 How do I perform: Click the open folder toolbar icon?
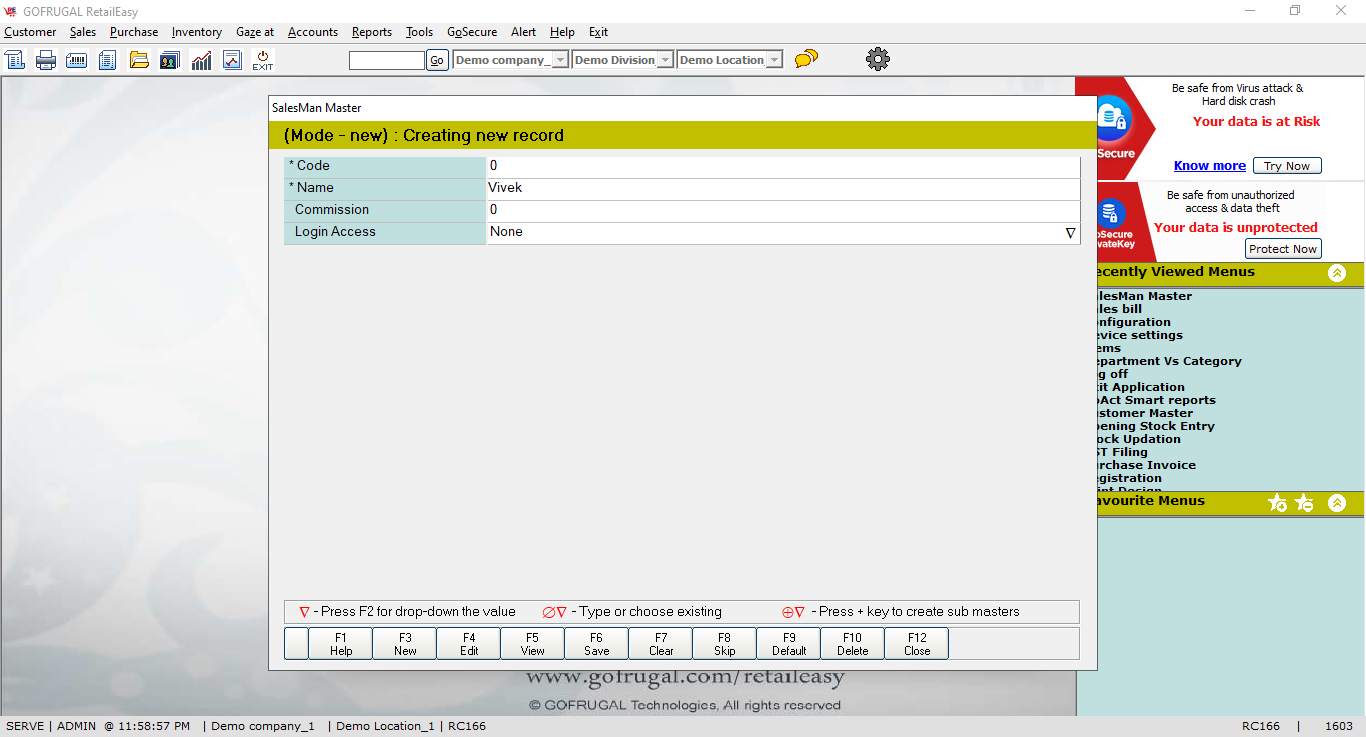[x=139, y=60]
